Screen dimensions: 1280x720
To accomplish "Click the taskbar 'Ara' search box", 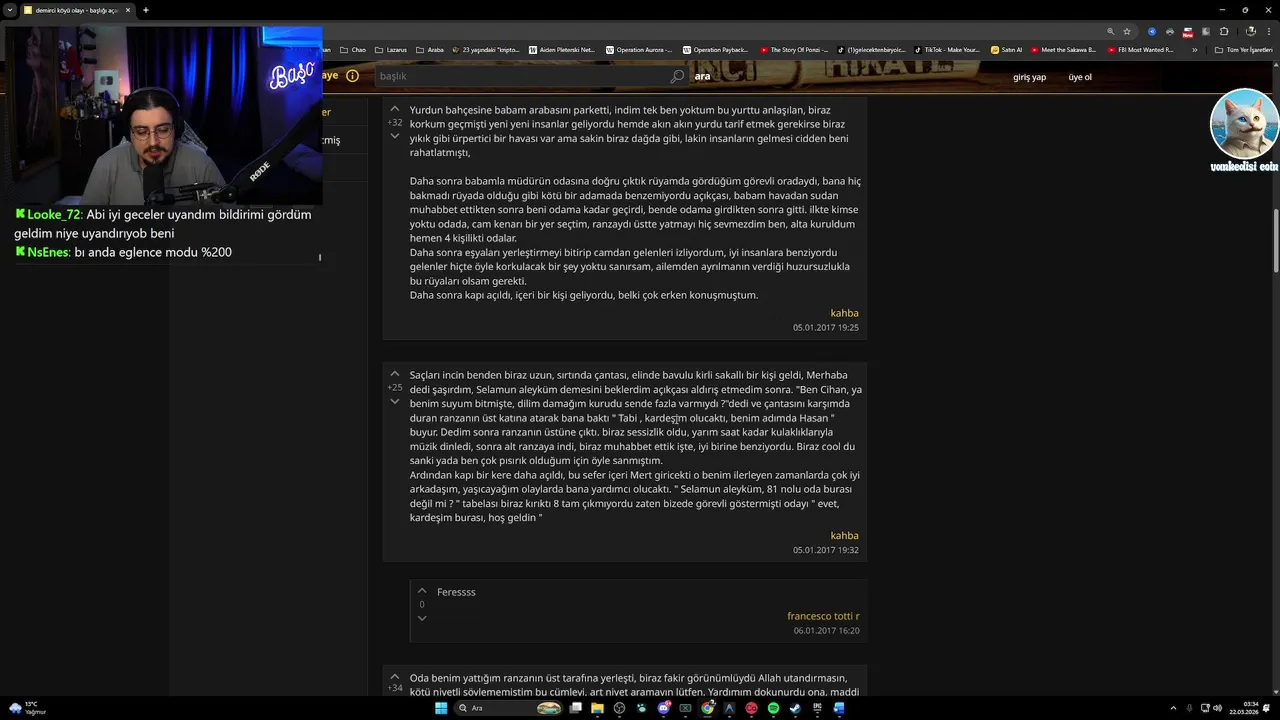I will click(510, 708).
